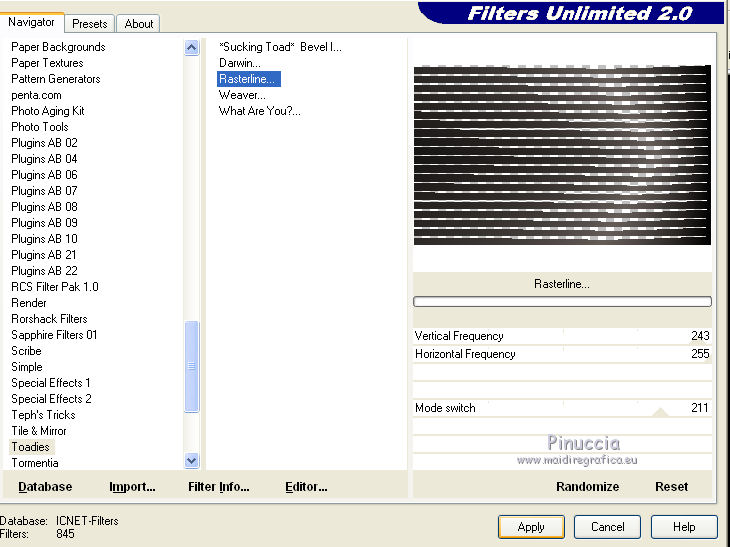The width and height of the screenshot is (730, 547).
Task: Choose the Darwin... filter
Action: coord(240,63)
